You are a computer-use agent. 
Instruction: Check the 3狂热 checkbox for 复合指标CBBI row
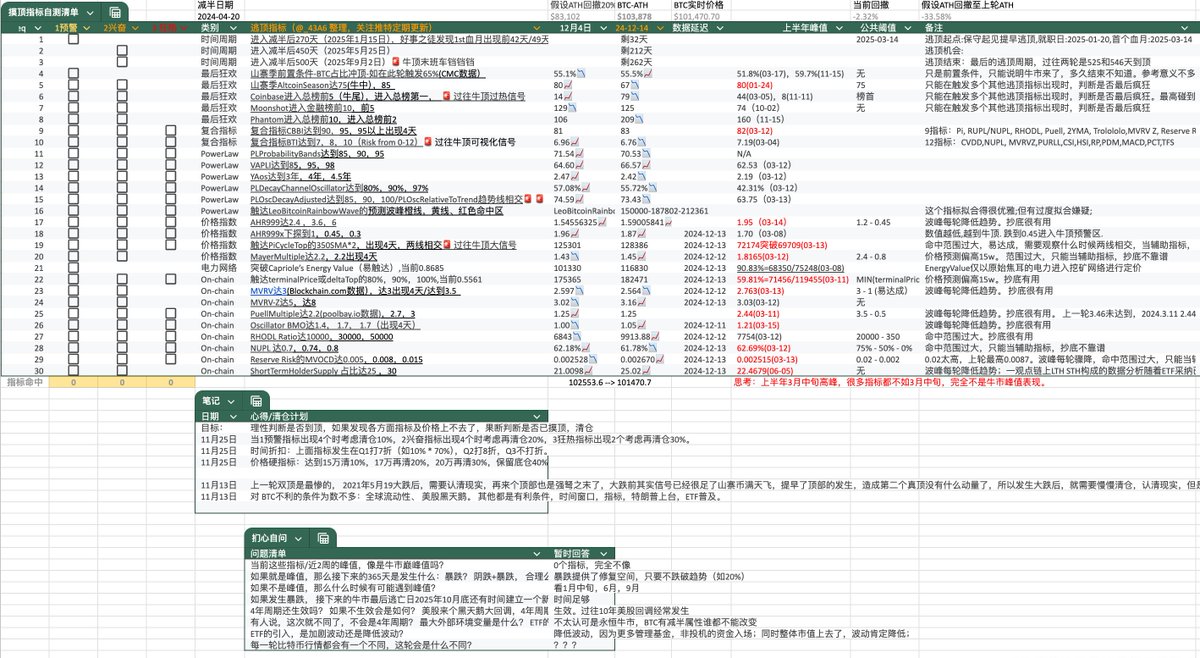170,131
